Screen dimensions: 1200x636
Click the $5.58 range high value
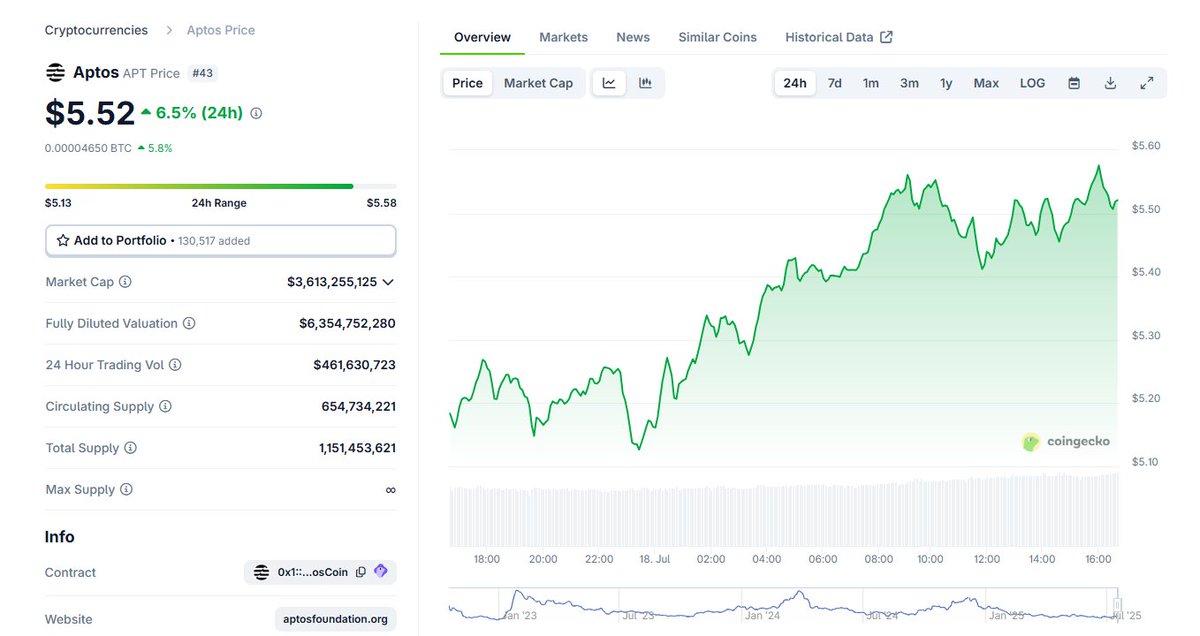pyautogui.click(x=382, y=203)
